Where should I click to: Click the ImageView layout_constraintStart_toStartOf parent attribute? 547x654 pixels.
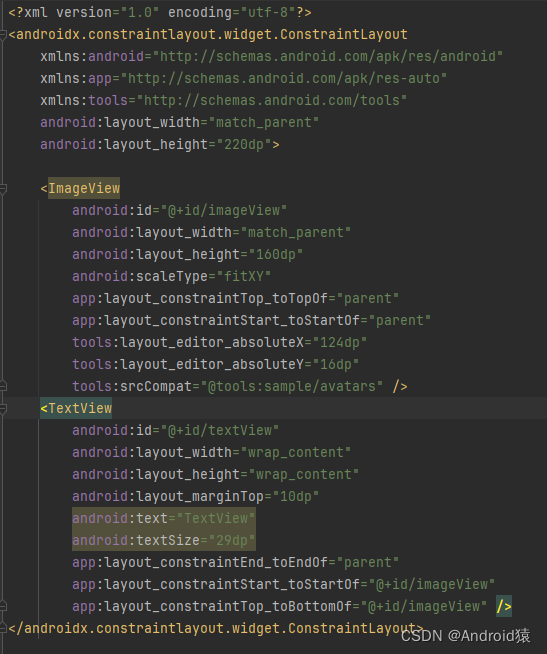[252, 321]
